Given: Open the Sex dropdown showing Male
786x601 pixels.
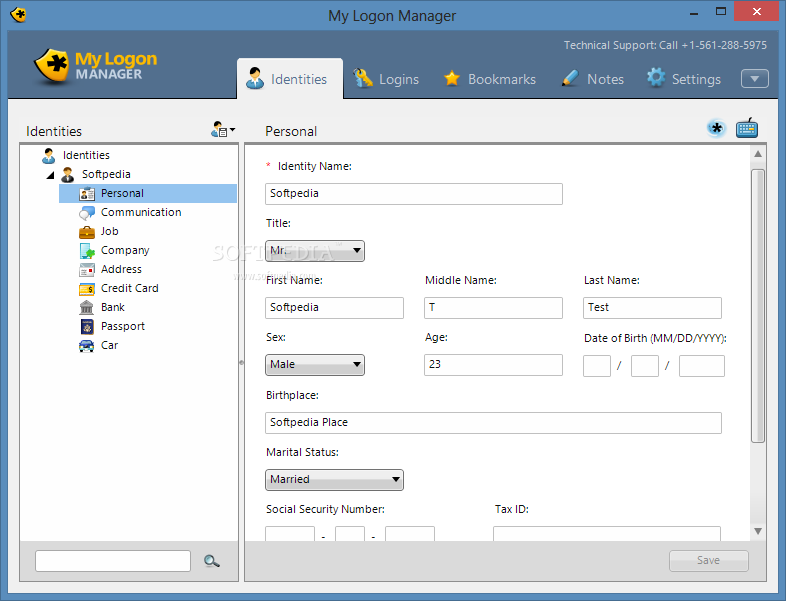Looking at the screenshot, I should point(315,365).
